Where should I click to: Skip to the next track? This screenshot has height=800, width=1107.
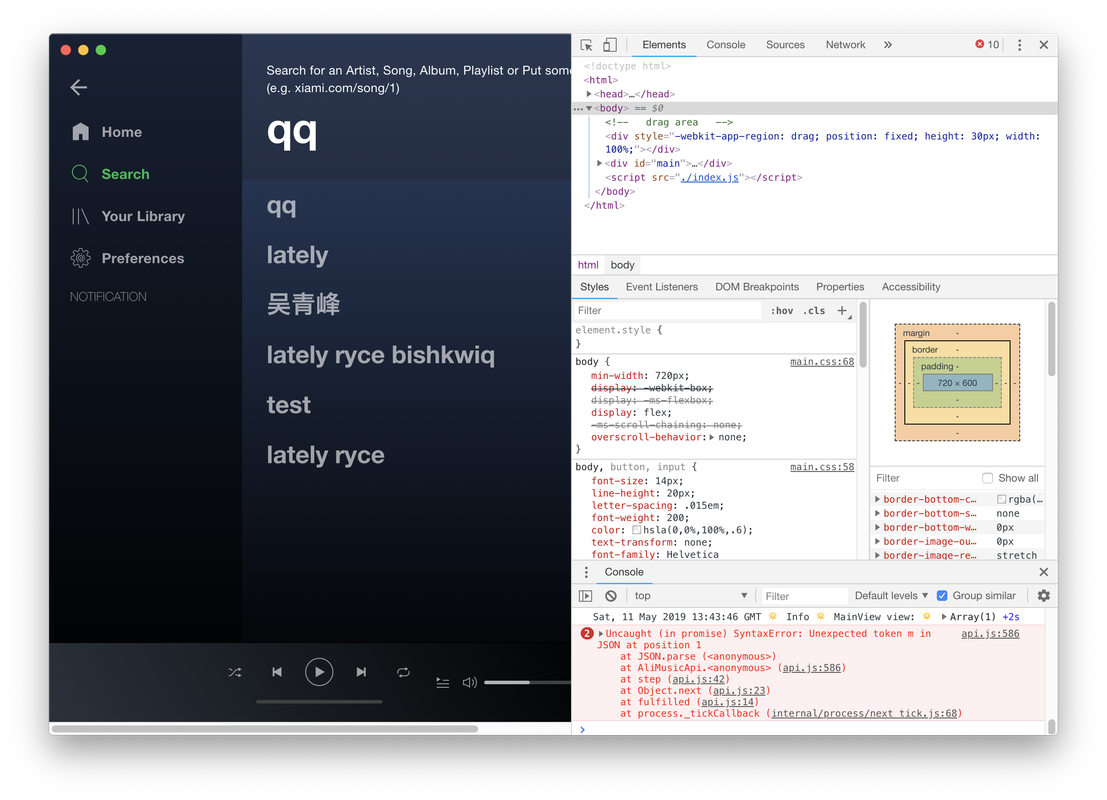pyautogui.click(x=361, y=672)
